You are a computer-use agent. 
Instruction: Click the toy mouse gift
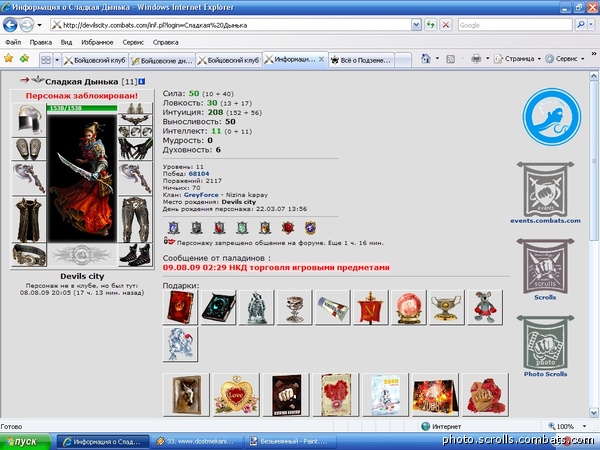click(485, 307)
